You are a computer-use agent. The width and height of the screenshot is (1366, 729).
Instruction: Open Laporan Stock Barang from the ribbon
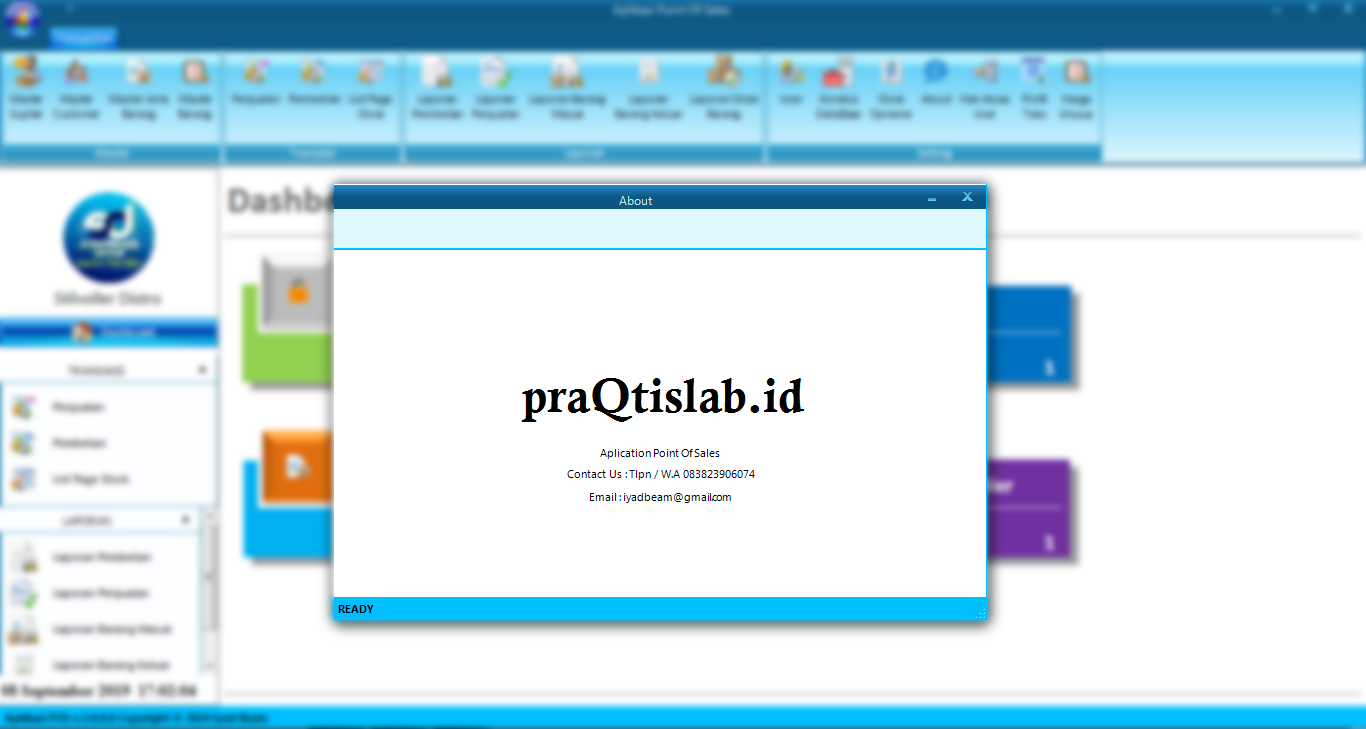tap(722, 88)
